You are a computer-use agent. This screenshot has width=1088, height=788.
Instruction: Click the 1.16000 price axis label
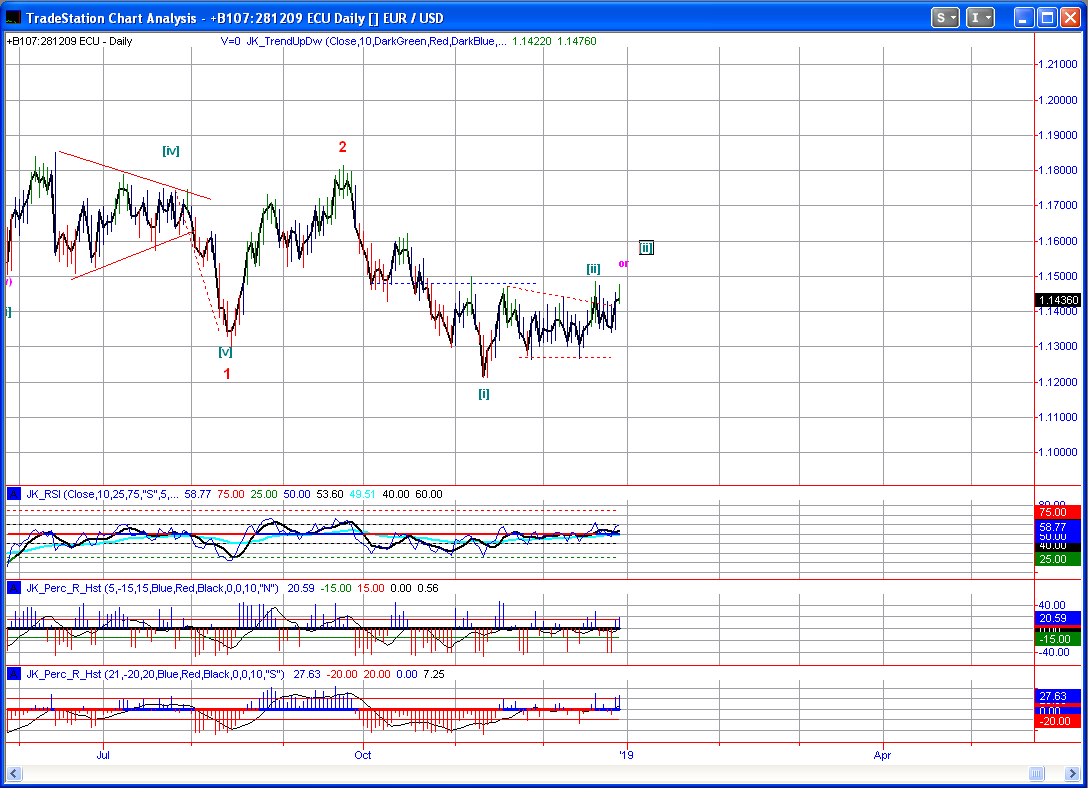pyautogui.click(x=1057, y=241)
